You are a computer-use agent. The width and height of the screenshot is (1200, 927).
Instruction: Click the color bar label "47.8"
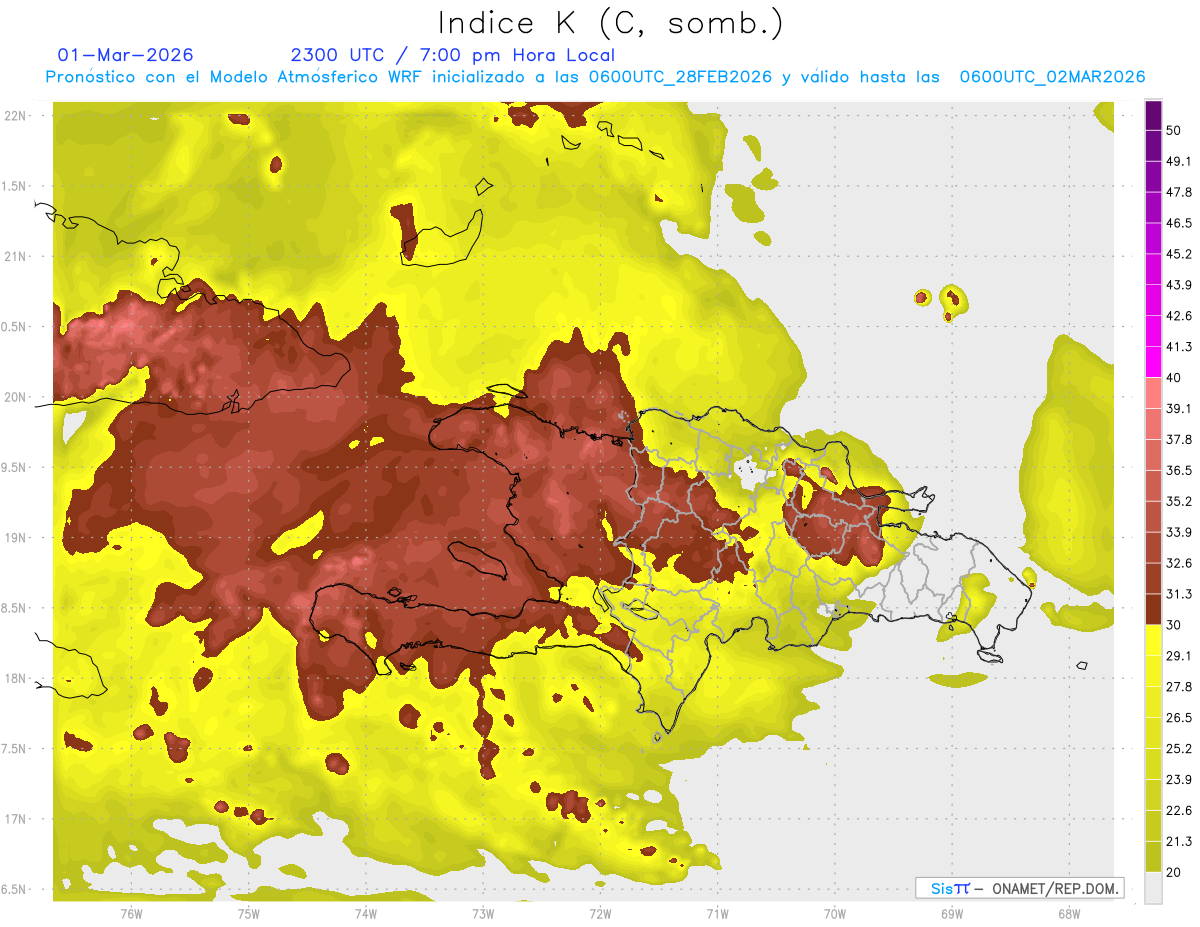1179,192
